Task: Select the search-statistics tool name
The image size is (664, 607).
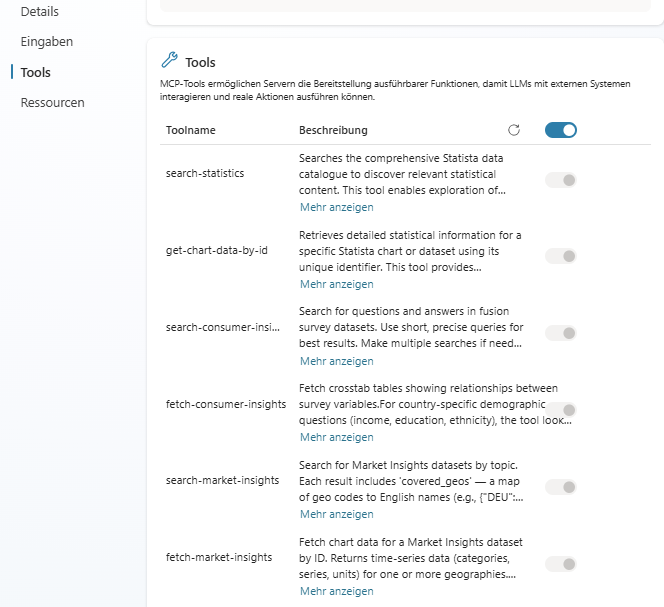Action: (x=205, y=173)
